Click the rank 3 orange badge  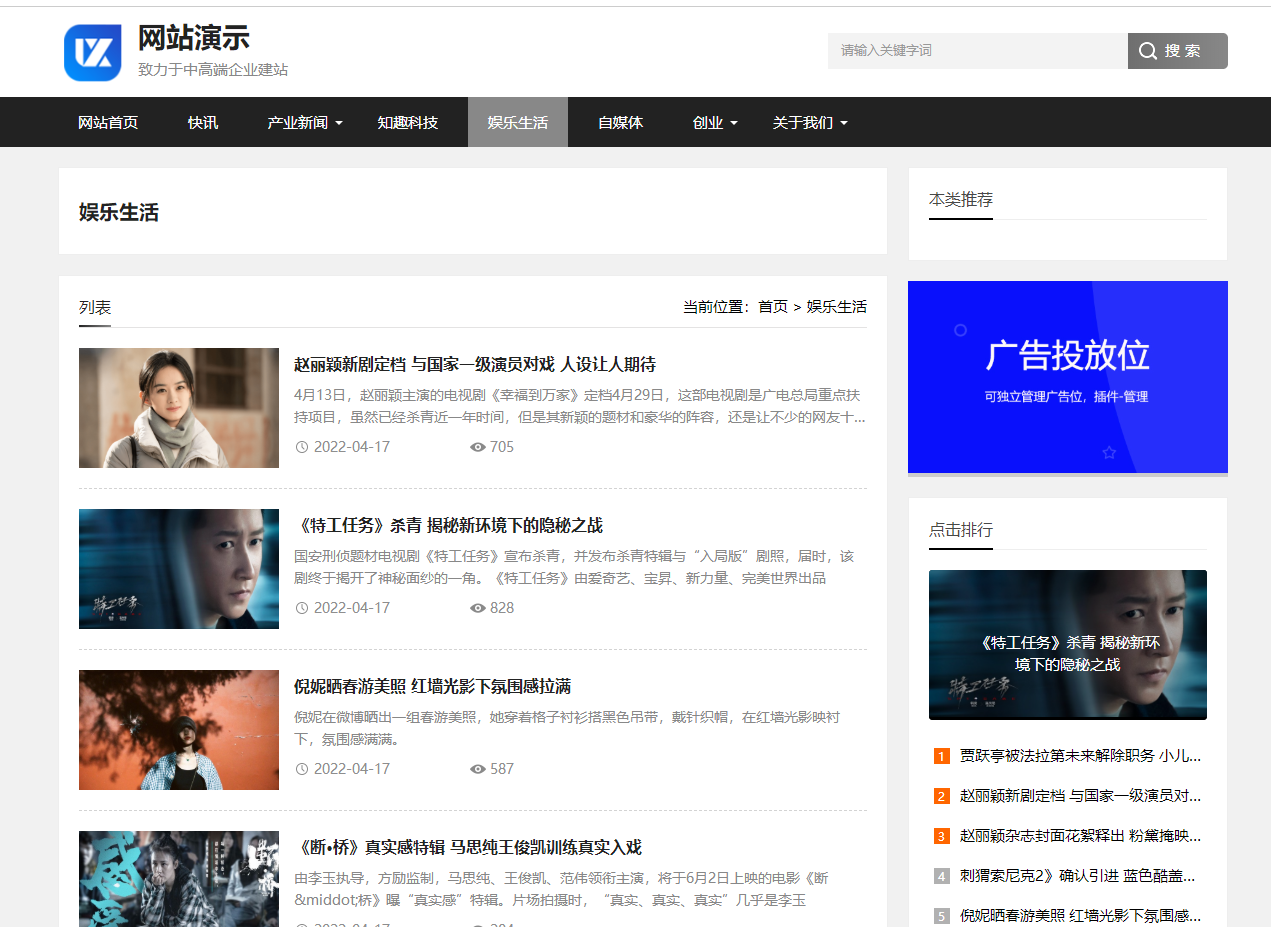pos(942,836)
